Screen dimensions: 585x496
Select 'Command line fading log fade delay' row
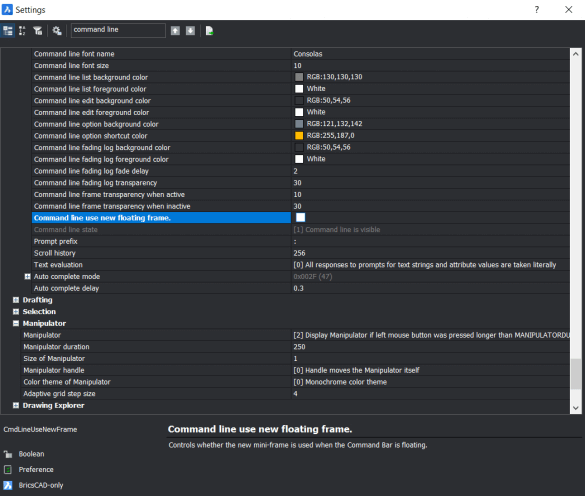[x=300, y=171]
